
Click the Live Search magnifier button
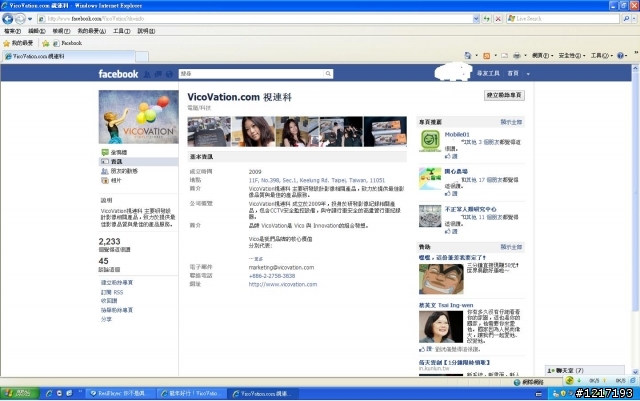pos(627,19)
